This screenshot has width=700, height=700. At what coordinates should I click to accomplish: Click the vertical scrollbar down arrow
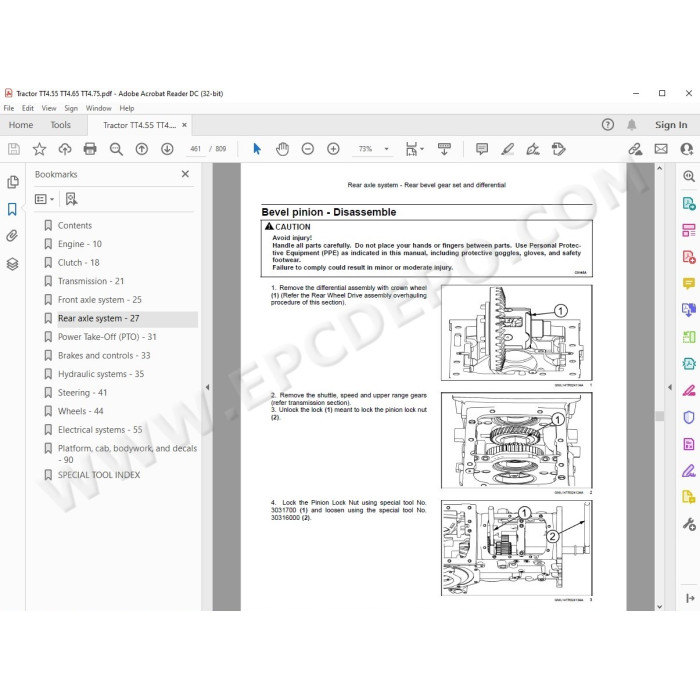(659, 606)
